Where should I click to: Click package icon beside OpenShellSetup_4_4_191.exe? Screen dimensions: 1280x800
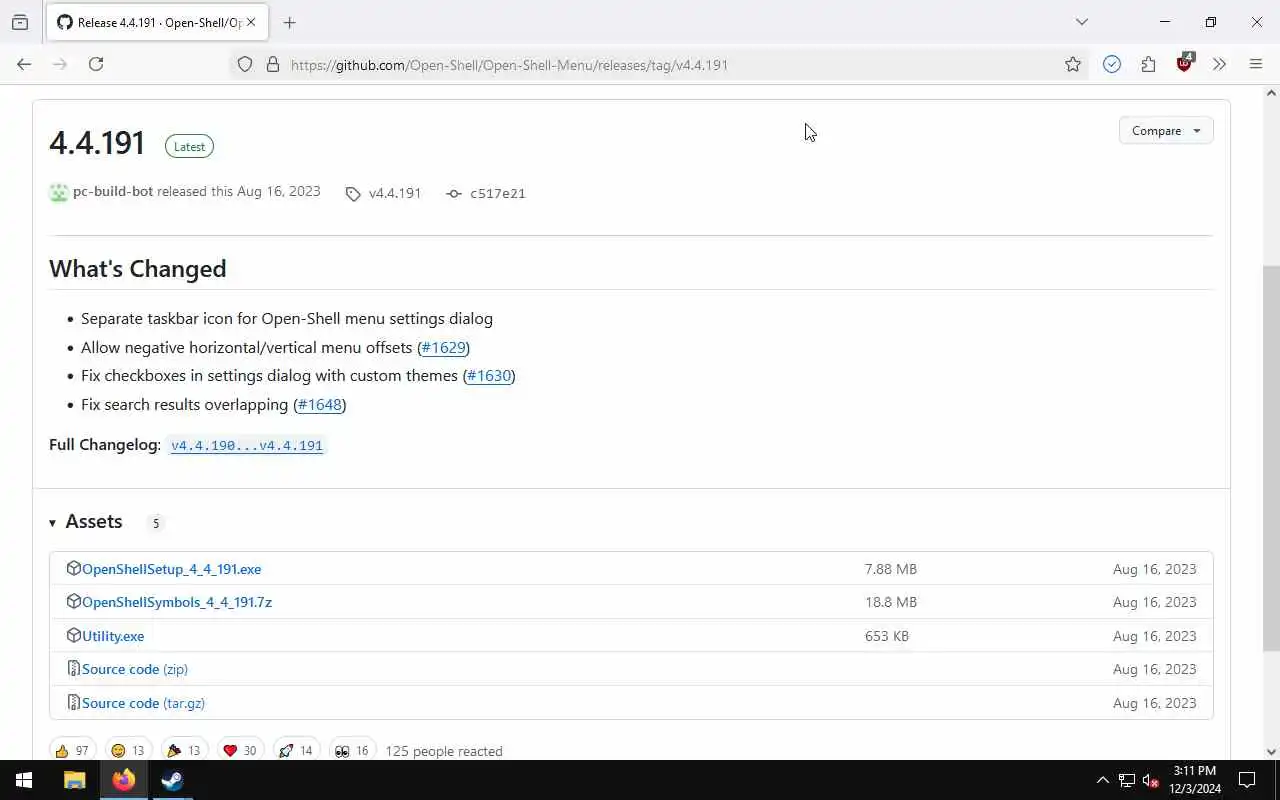(73, 568)
